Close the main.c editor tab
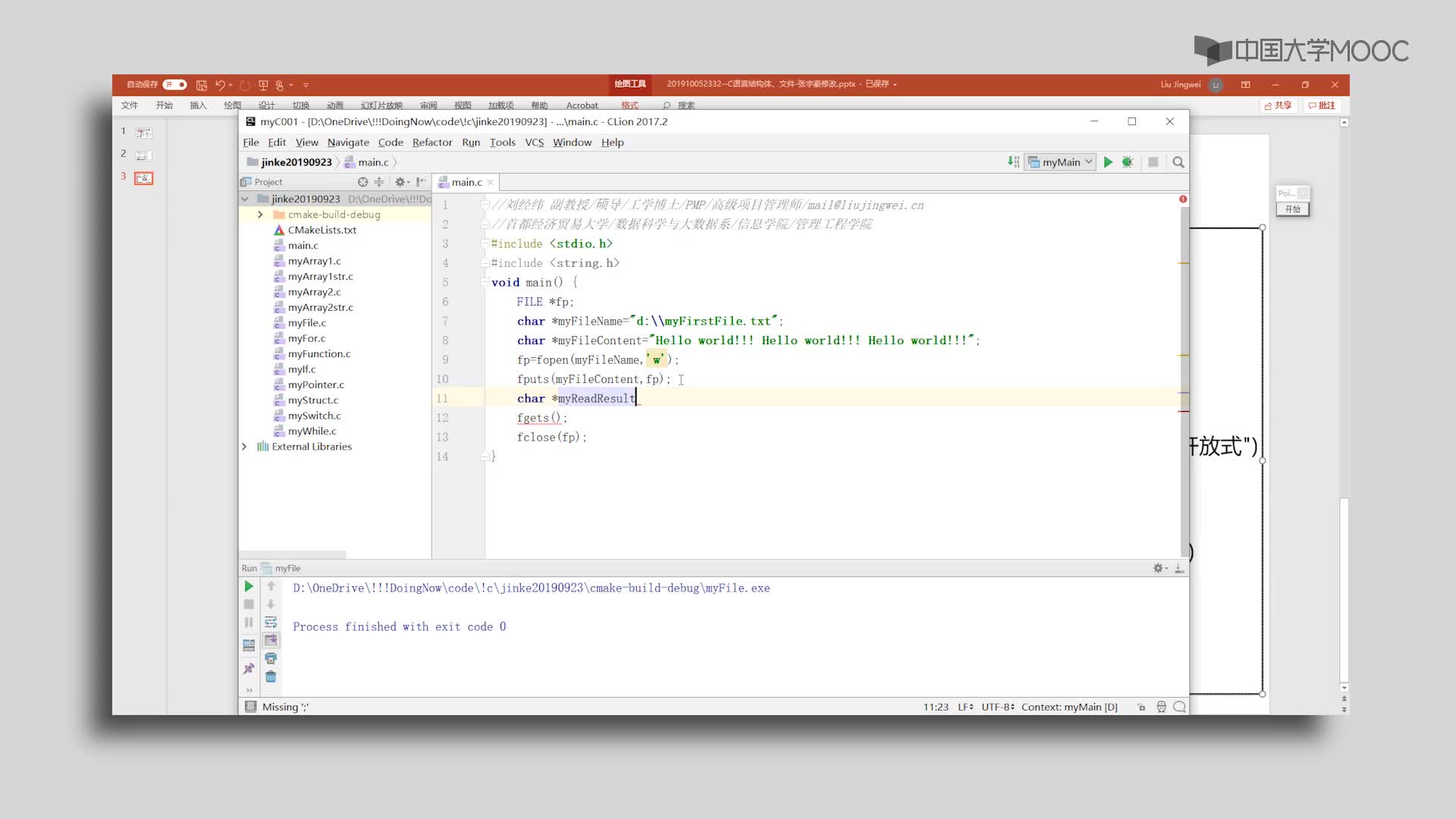Screen dimensions: 1456x819 491,182
